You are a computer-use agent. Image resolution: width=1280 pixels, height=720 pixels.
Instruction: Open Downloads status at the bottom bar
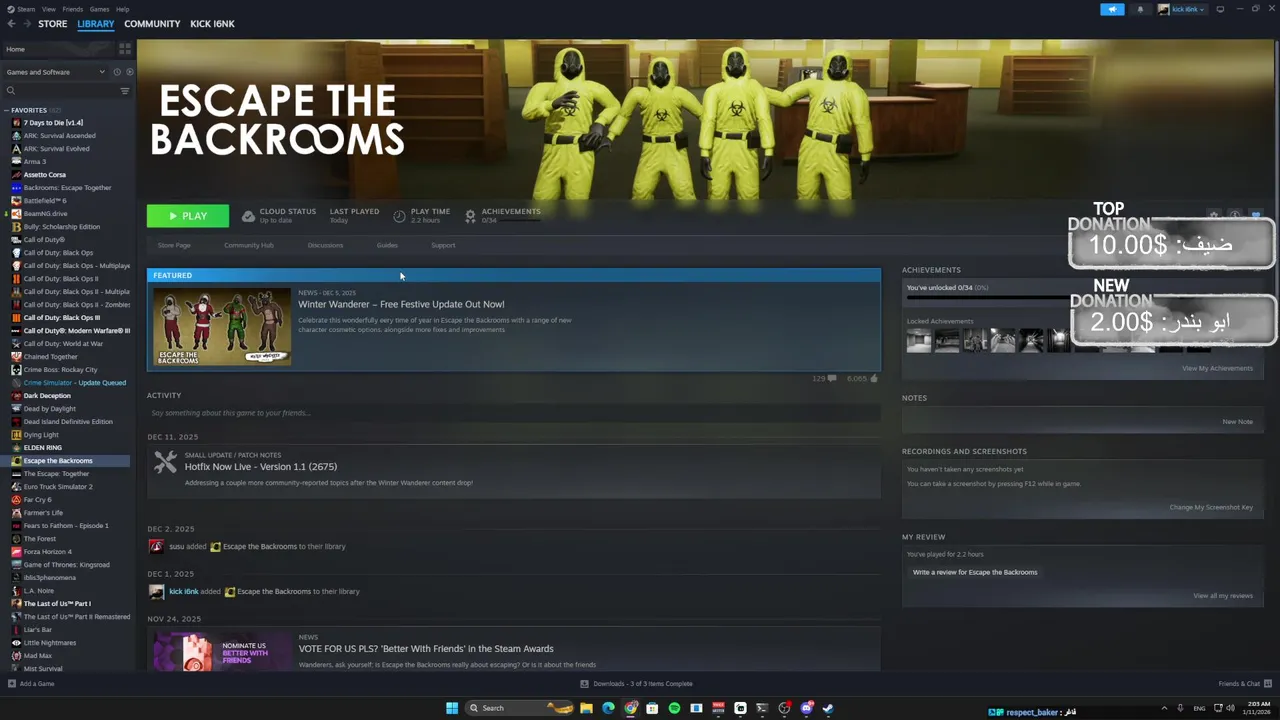pos(636,684)
